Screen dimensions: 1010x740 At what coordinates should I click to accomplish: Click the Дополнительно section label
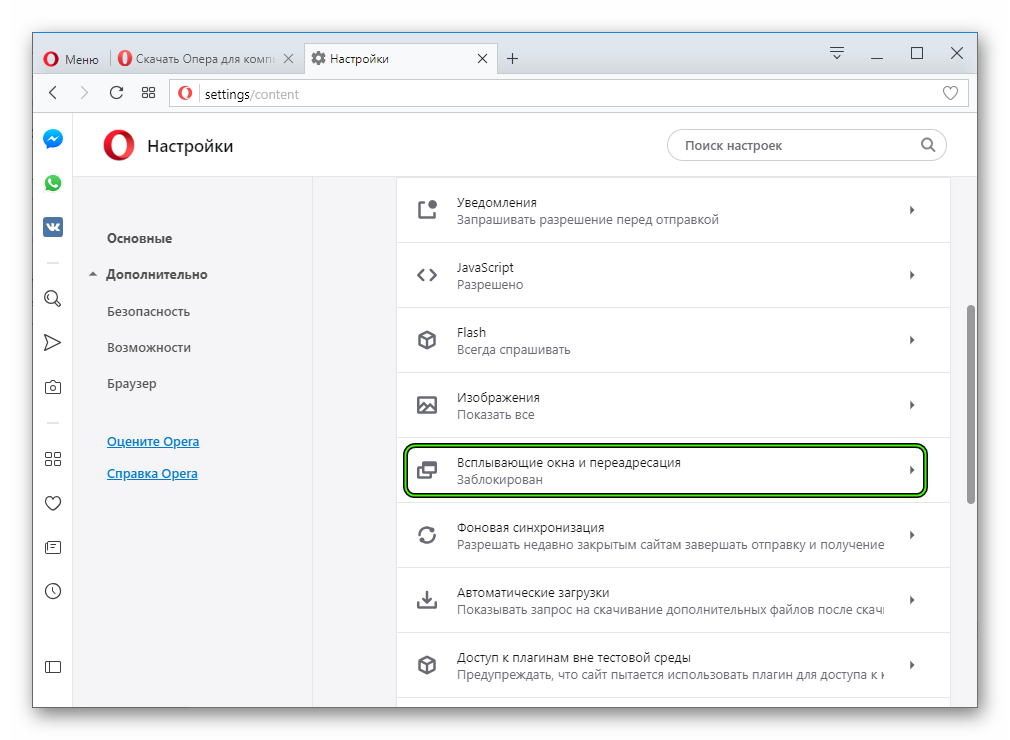pyautogui.click(x=157, y=274)
